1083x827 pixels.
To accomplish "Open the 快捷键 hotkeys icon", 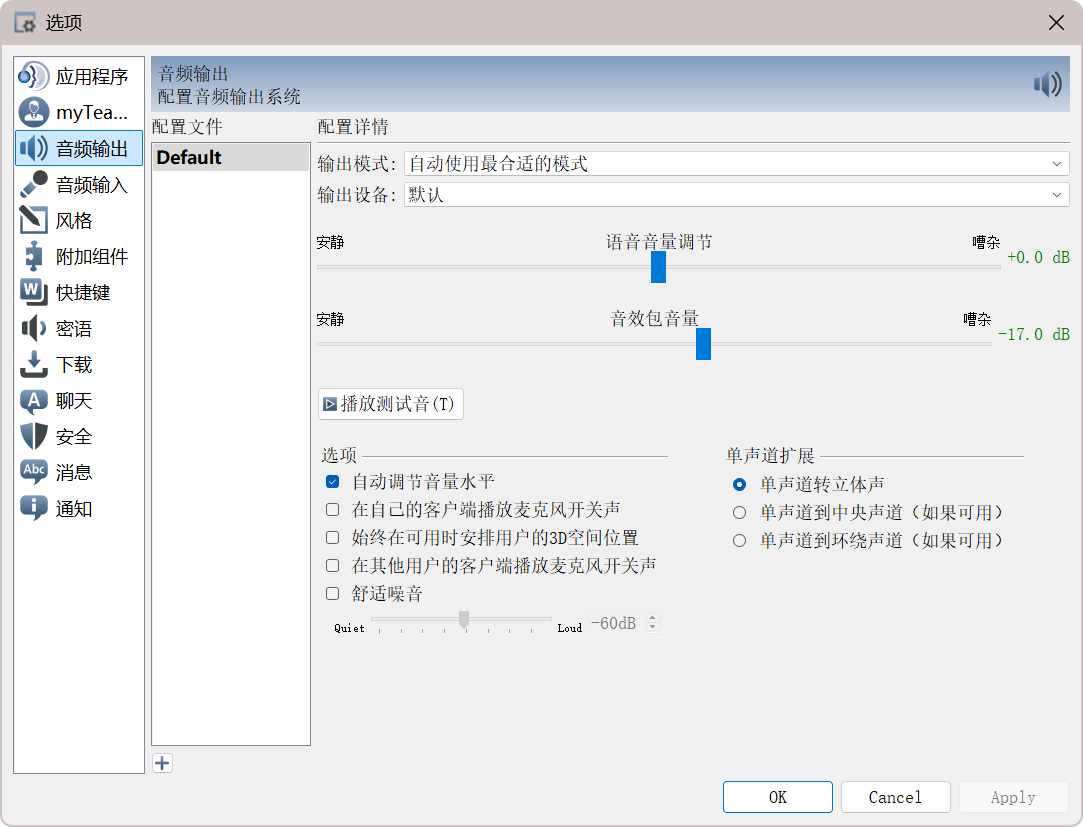I will pyautogui.click(x=34, y=293).
